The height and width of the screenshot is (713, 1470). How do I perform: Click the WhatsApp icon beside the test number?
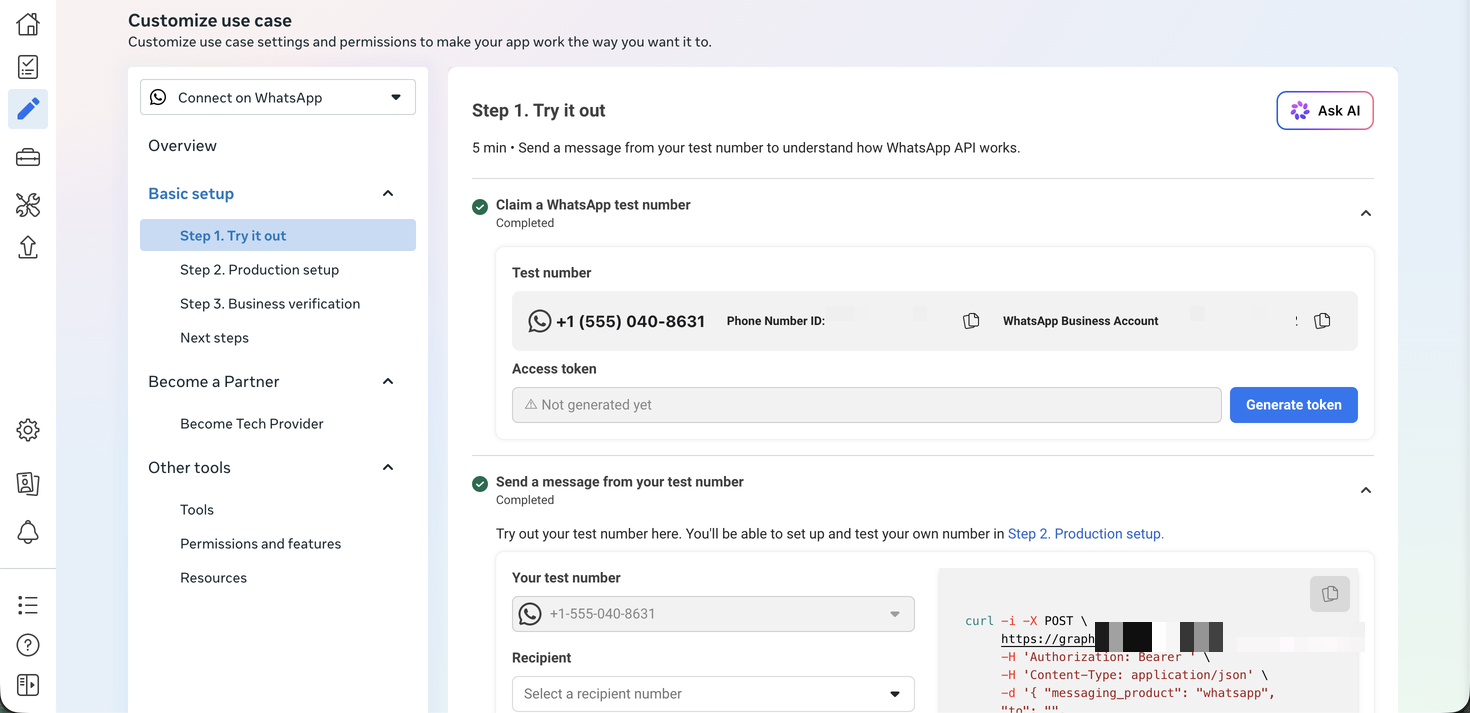pyautogui.click(x=539, y=321)
